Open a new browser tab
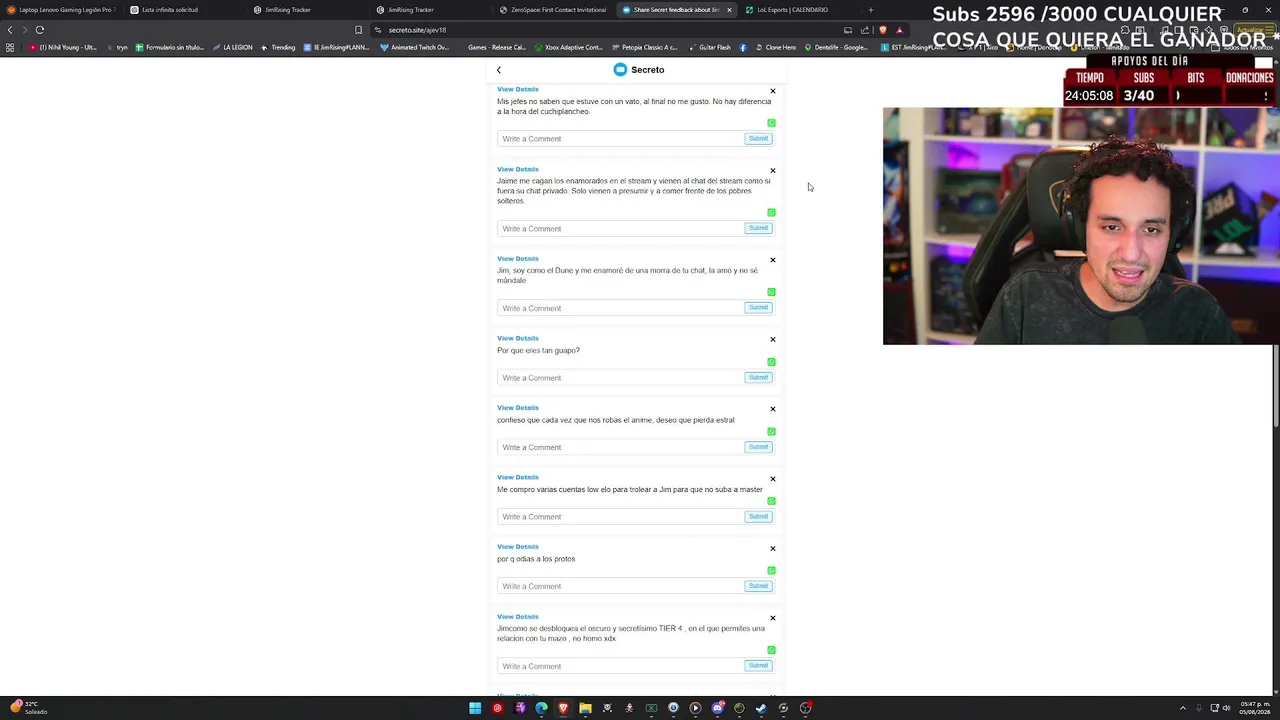The image size is (1280, 720). [x=870, y=10]
